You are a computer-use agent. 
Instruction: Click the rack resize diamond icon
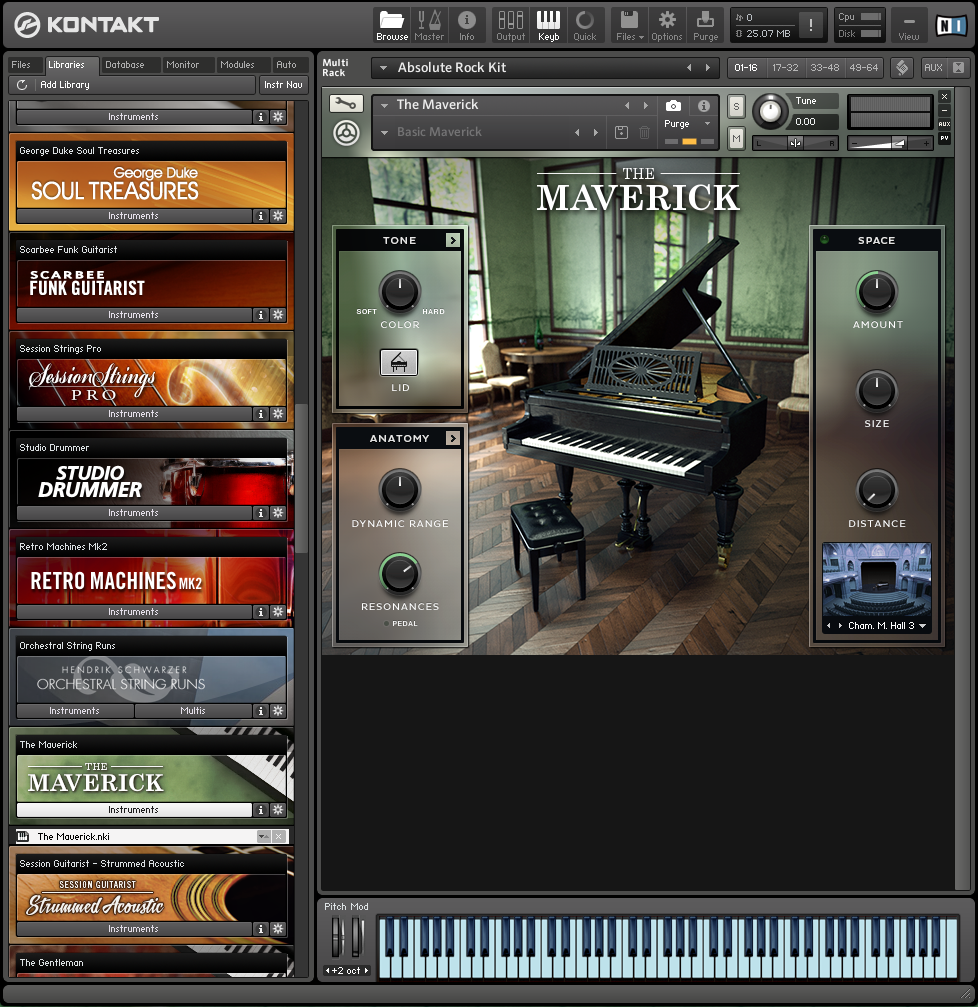coord(902,67)
